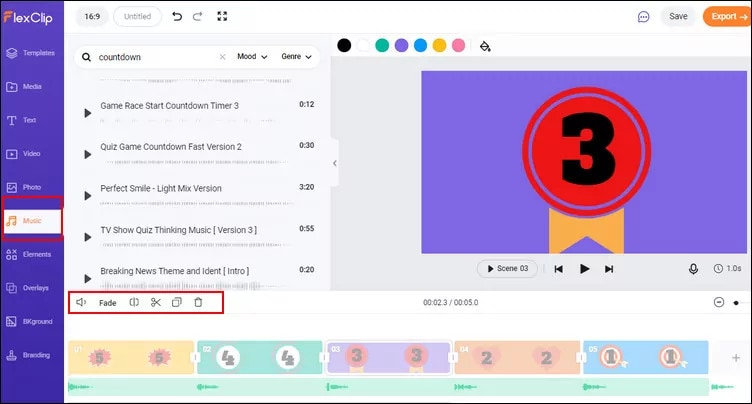Play Perfect Smile - Light Mix Version

pos(87,196)
